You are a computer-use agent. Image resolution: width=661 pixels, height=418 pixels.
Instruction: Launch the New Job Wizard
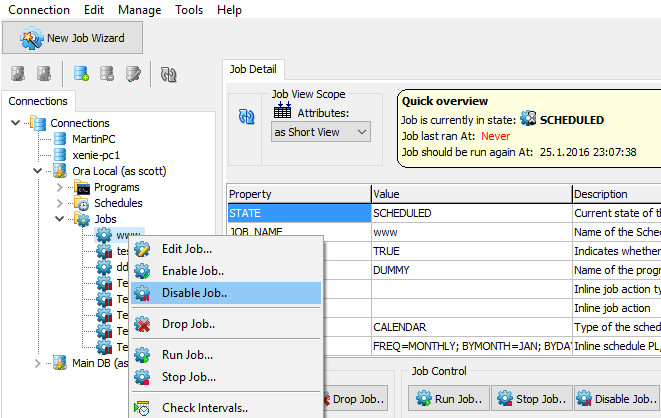pos(73,38)
